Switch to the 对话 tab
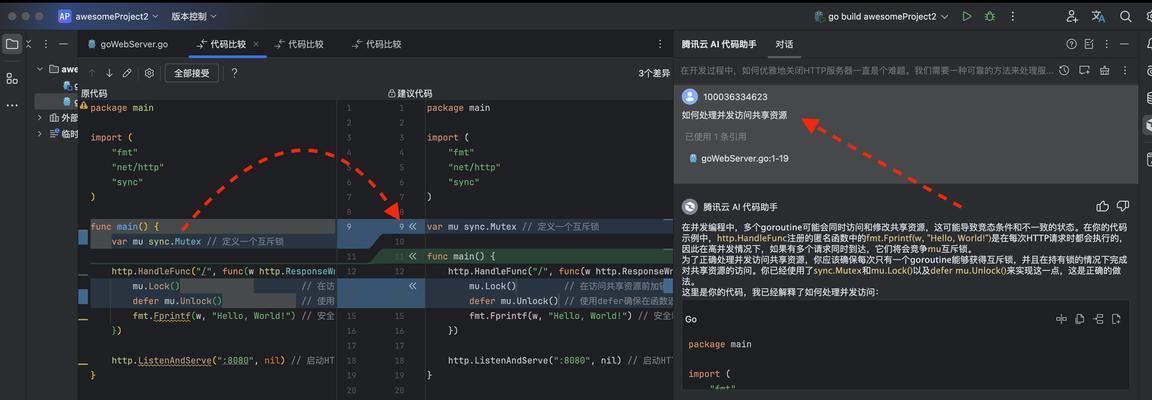1152x400 pixels. point(784,44)
